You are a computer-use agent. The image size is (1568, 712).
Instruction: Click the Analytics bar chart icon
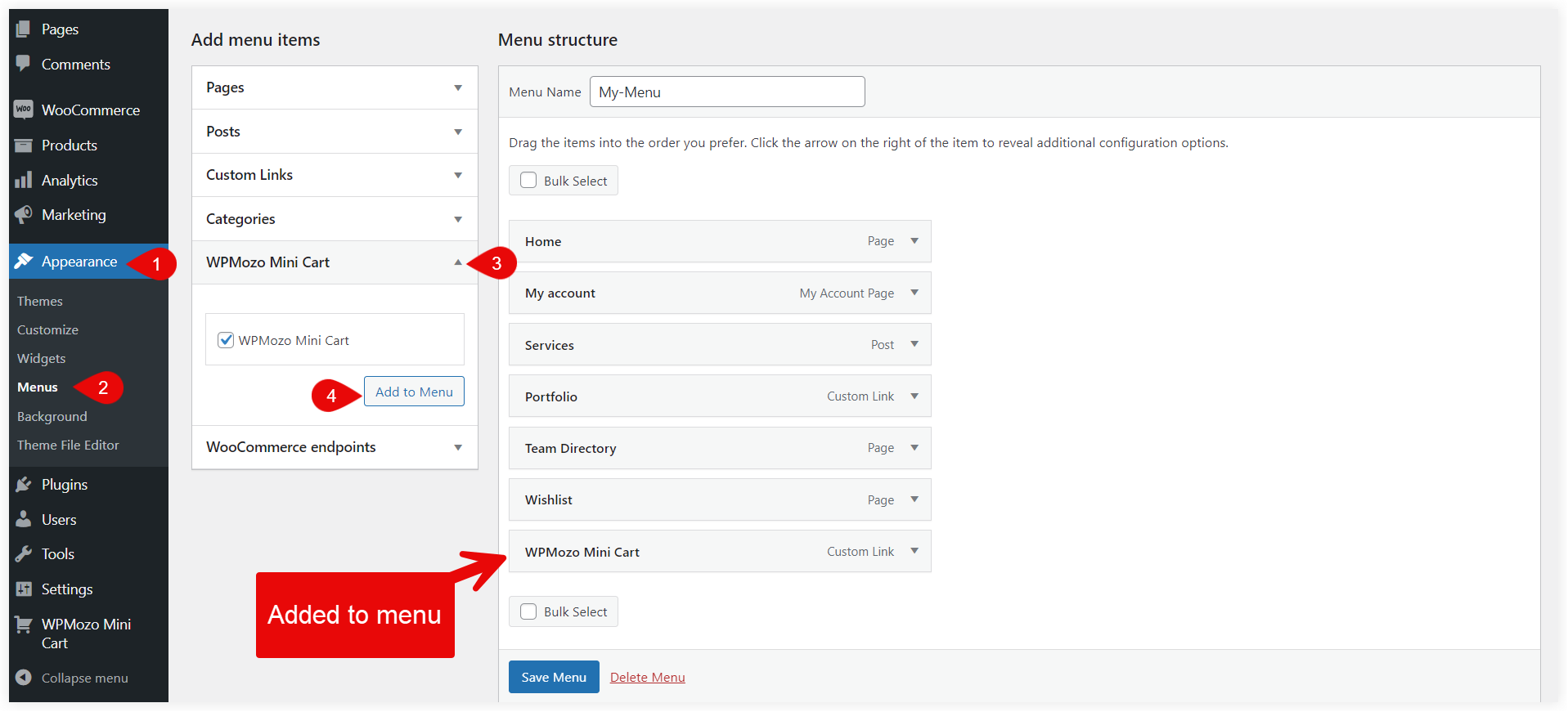coord(23,180)
